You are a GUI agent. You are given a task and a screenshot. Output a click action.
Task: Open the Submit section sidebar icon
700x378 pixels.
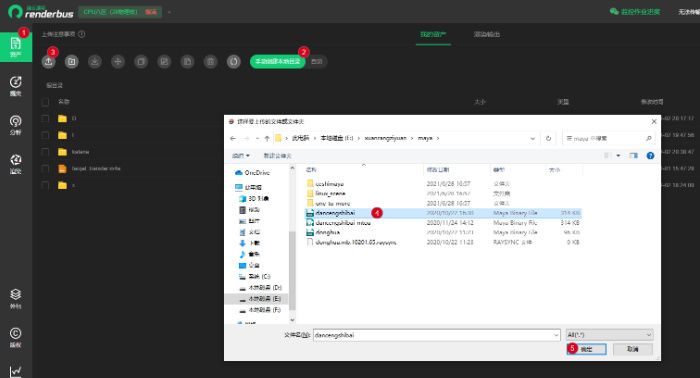(16, 86)
